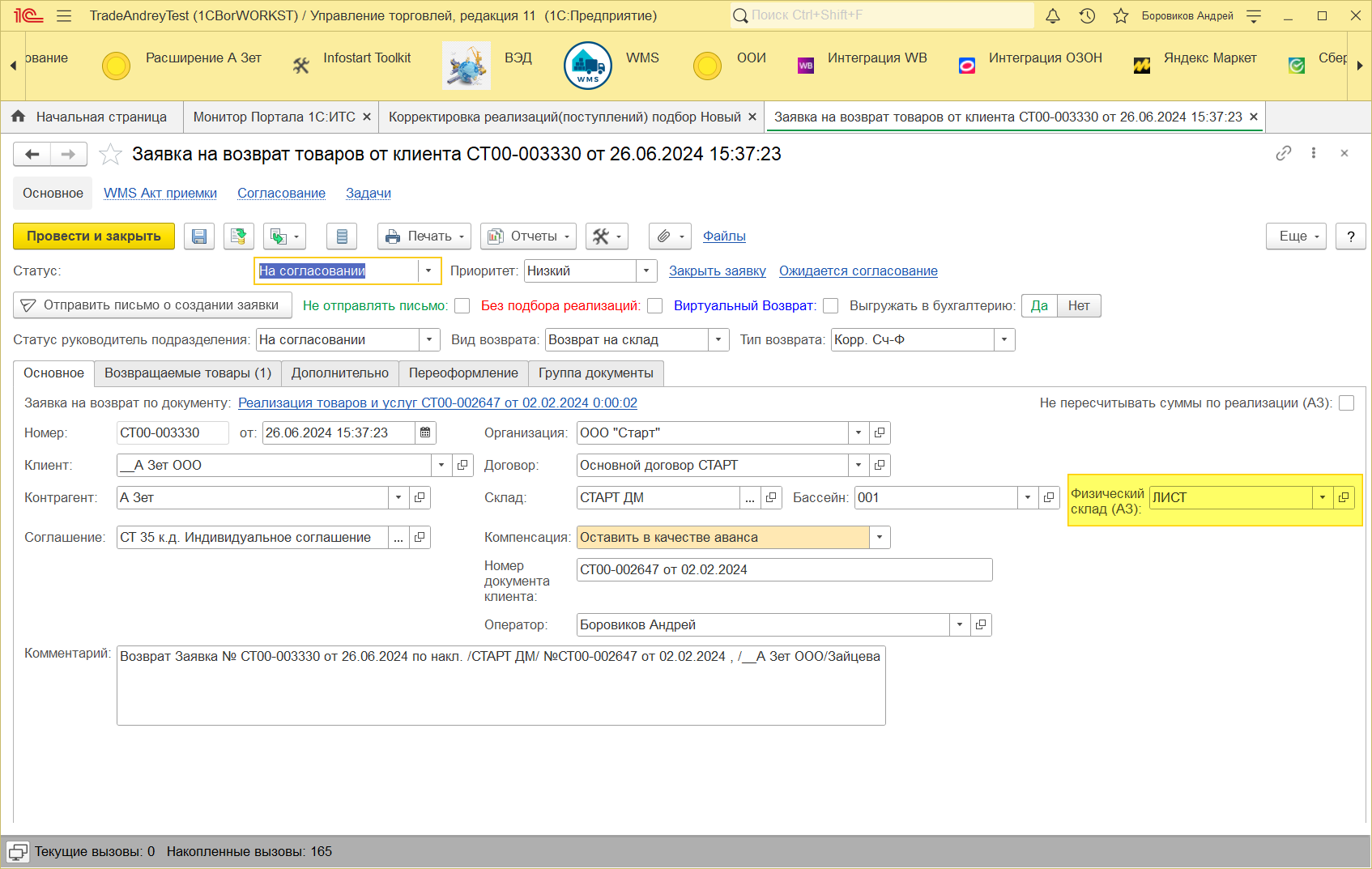Open the WMS truck section icon

587,66
